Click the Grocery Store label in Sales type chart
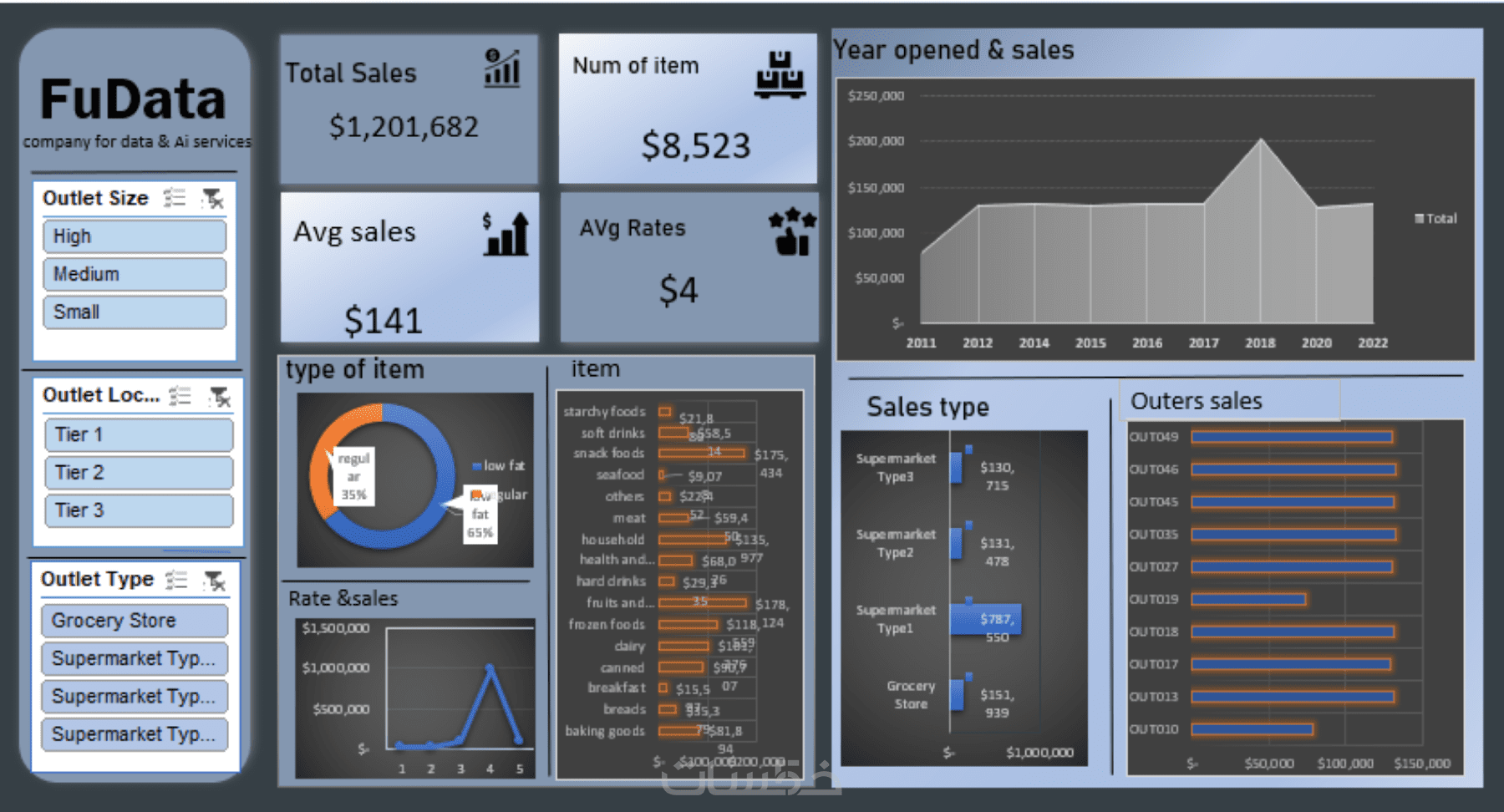This screenshot has width=1504, height=812. tap(910, 695)
